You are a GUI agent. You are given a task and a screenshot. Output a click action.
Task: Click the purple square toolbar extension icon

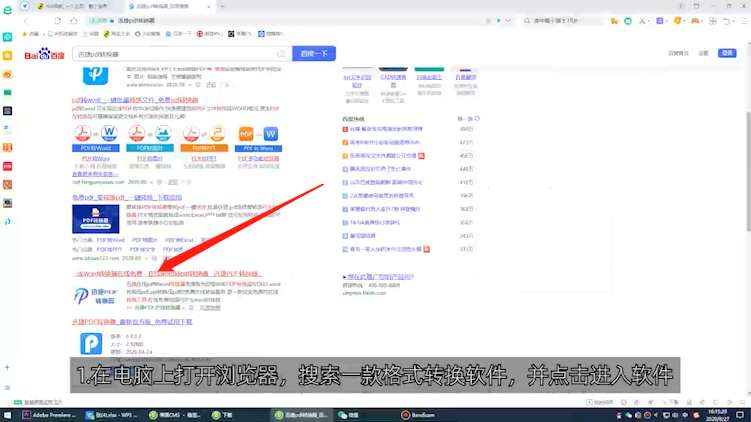click(660, 21)
